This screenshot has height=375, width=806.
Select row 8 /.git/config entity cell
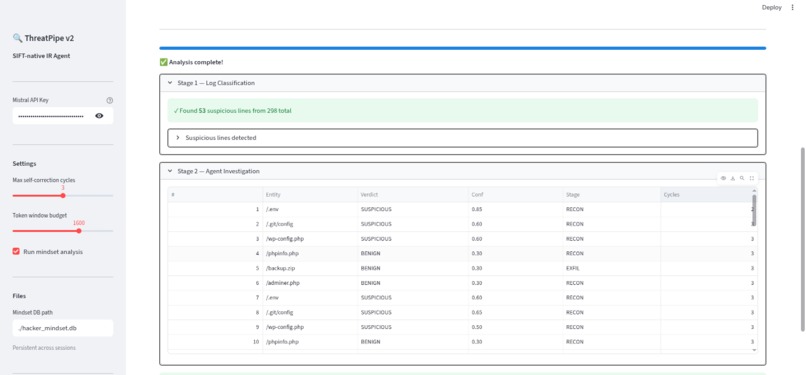pyautogui.click(x=310, y=312)
